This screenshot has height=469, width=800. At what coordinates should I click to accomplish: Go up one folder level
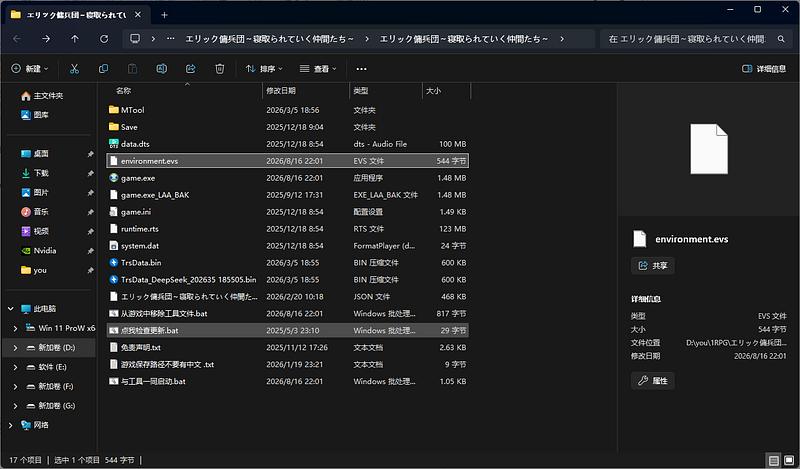point(75,39)
